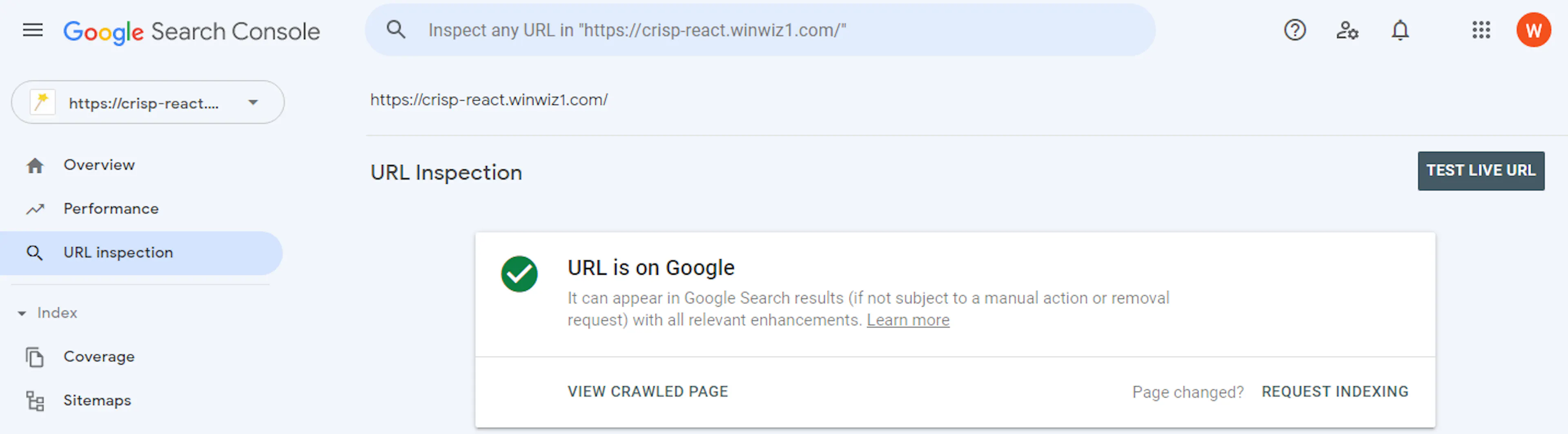Click the magnifier icon in URL search bar
Screen dimensions: 1568x434
pyautogui.click(x=396, y=29)
